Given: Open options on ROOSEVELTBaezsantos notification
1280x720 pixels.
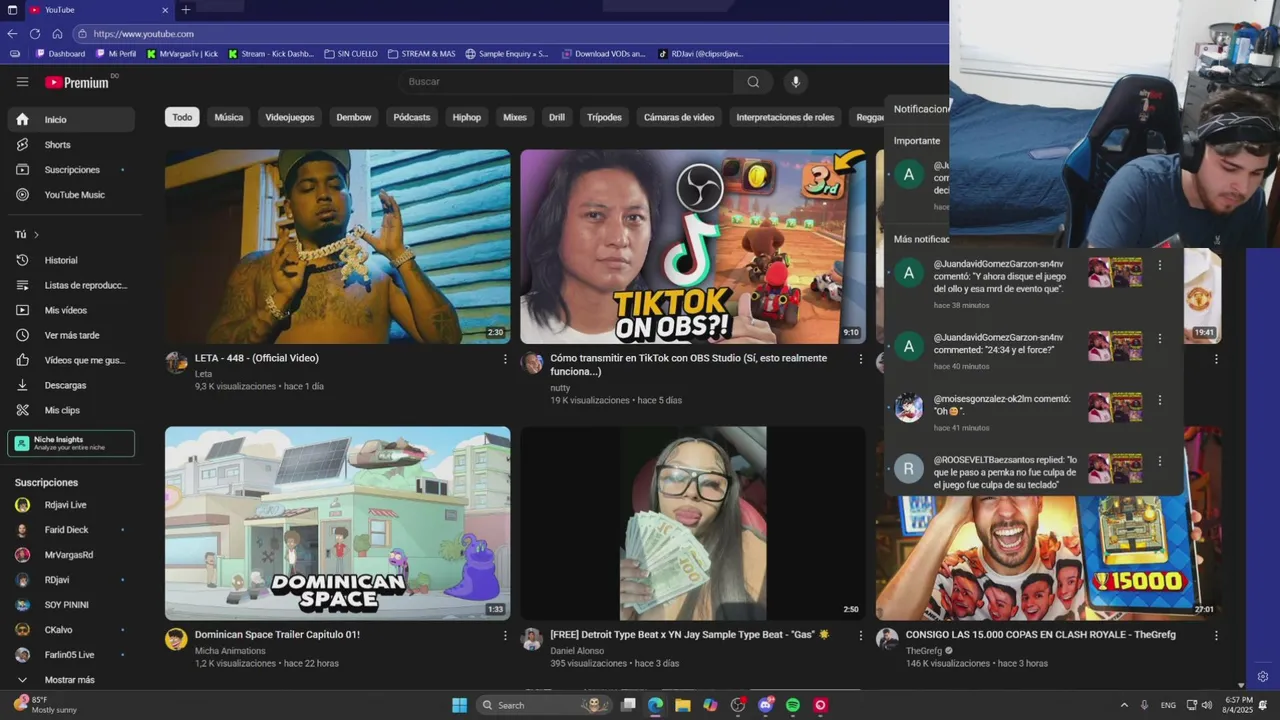Looking at the screenshot, I should (1160, 461).
